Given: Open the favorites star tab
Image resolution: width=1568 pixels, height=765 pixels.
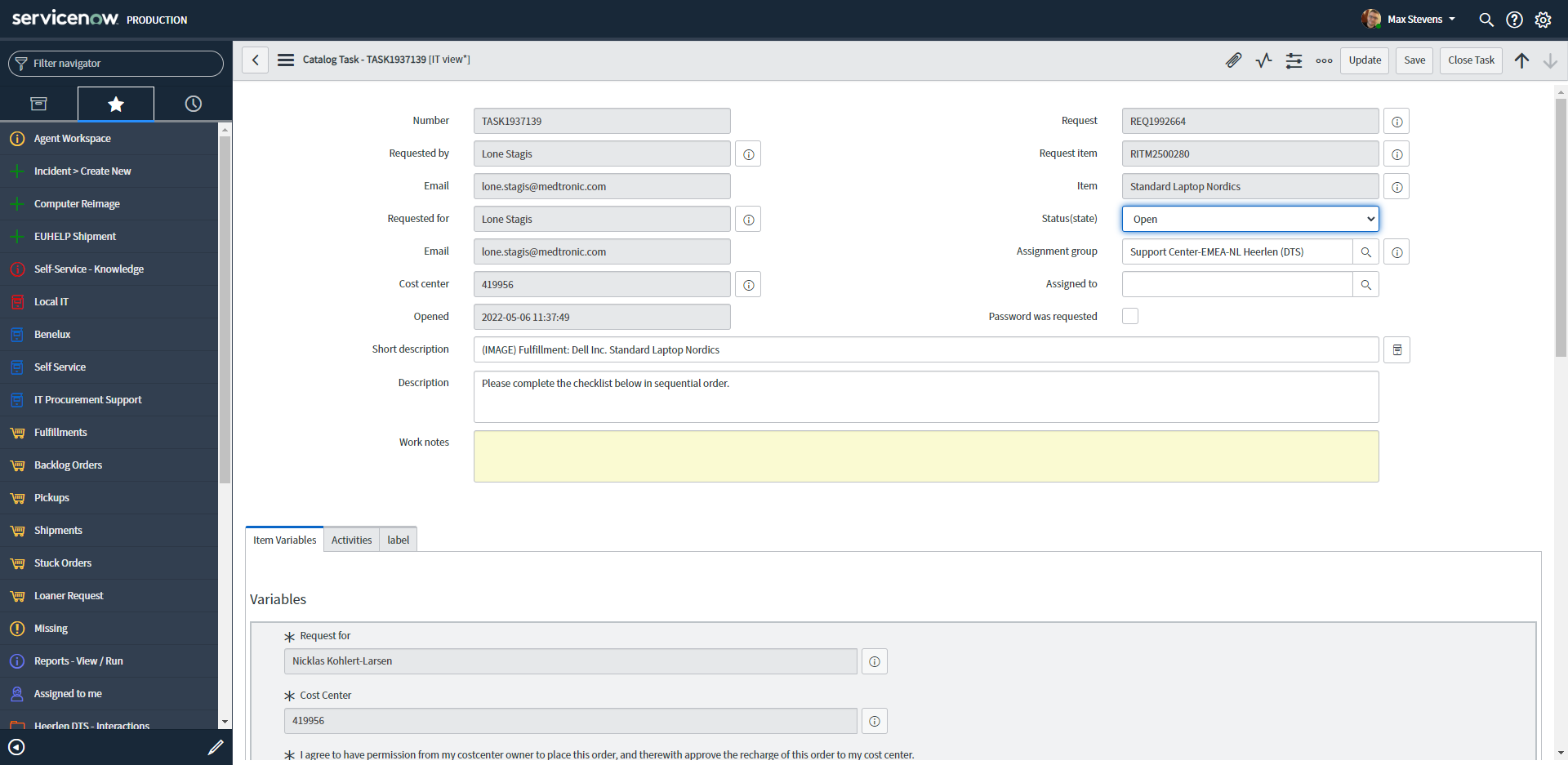Looking at the screenshot, I should point(116,104).
